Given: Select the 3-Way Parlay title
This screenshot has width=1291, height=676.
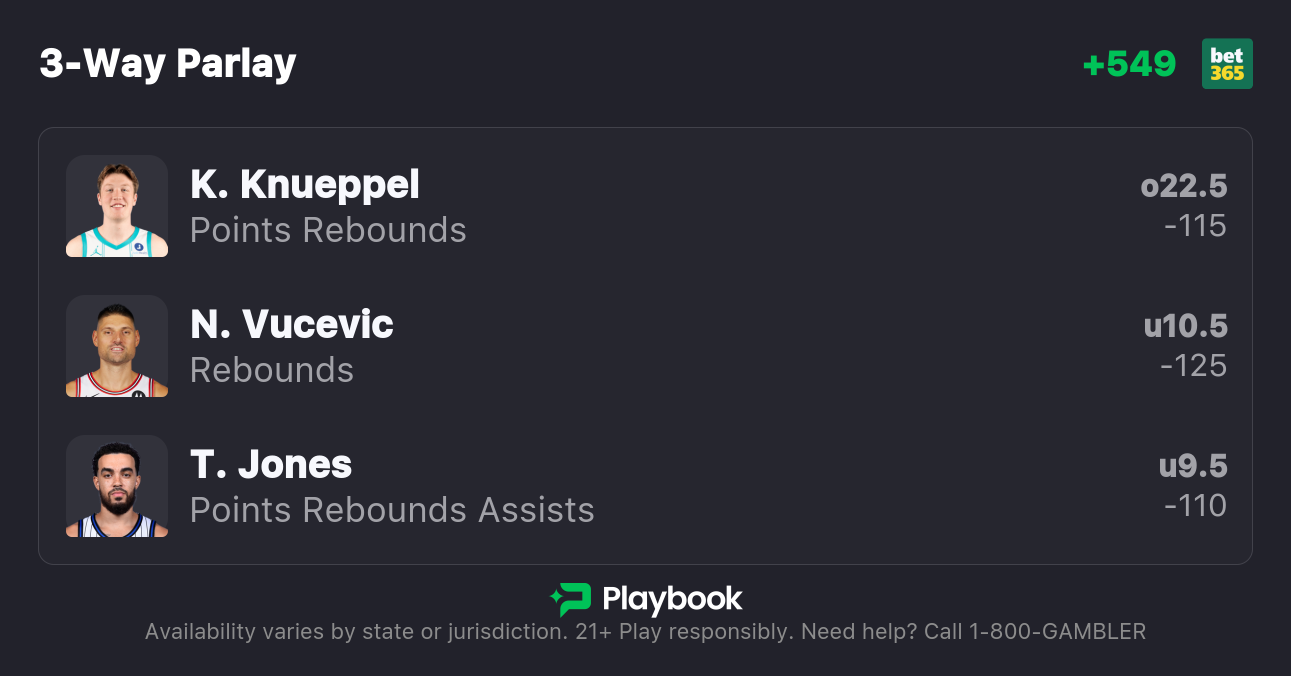Looking at the screenshot, I should coord(168,64).
